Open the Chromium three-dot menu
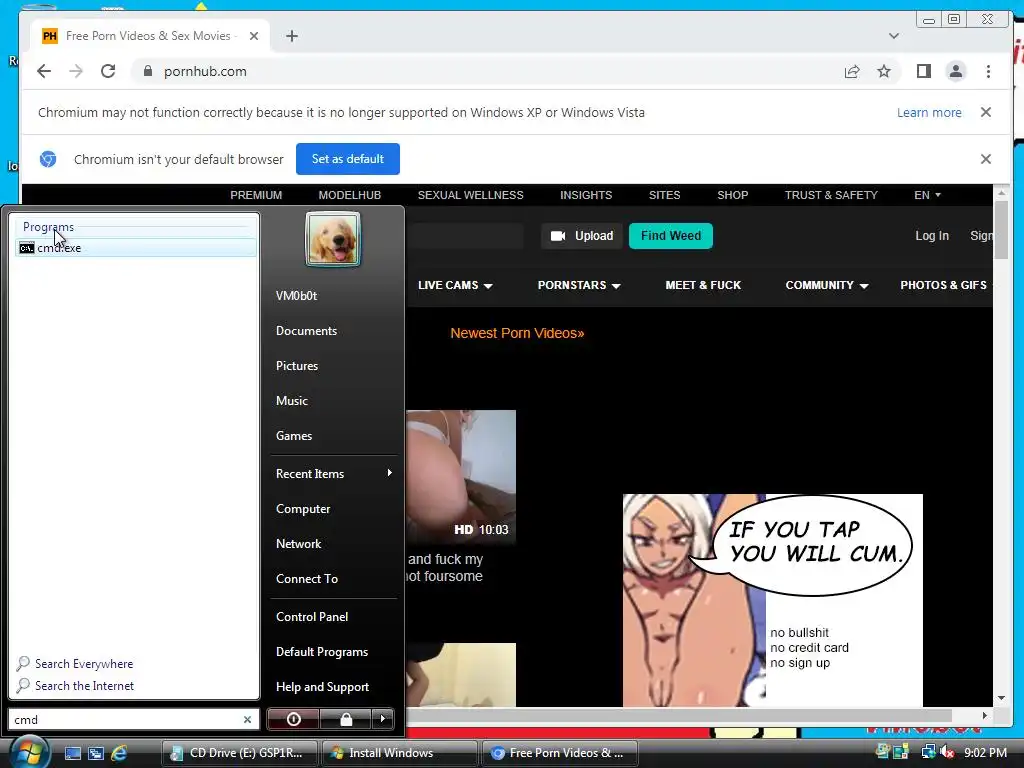Screen dimensions: 1024x768 tap(988, 71)
